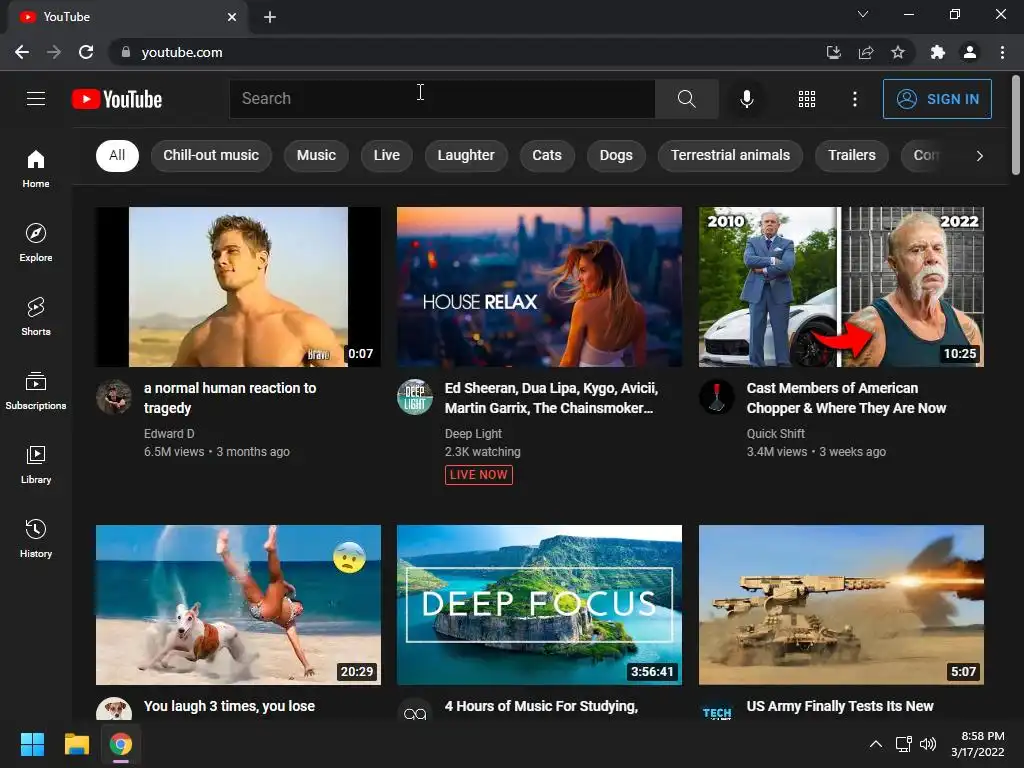
Task: Open History in sidebar
Action: click(x=36, y=538)
